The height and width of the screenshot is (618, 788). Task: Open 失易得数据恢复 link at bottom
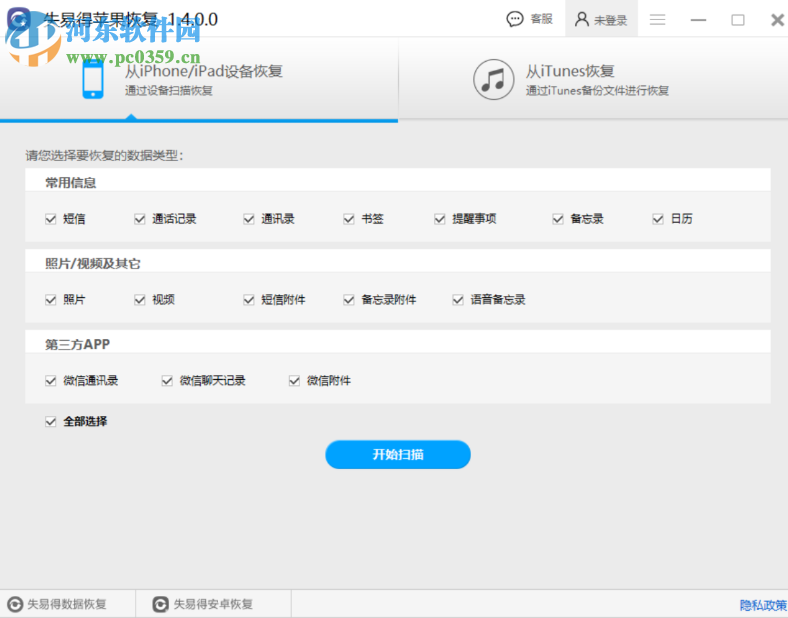(67, 604)
